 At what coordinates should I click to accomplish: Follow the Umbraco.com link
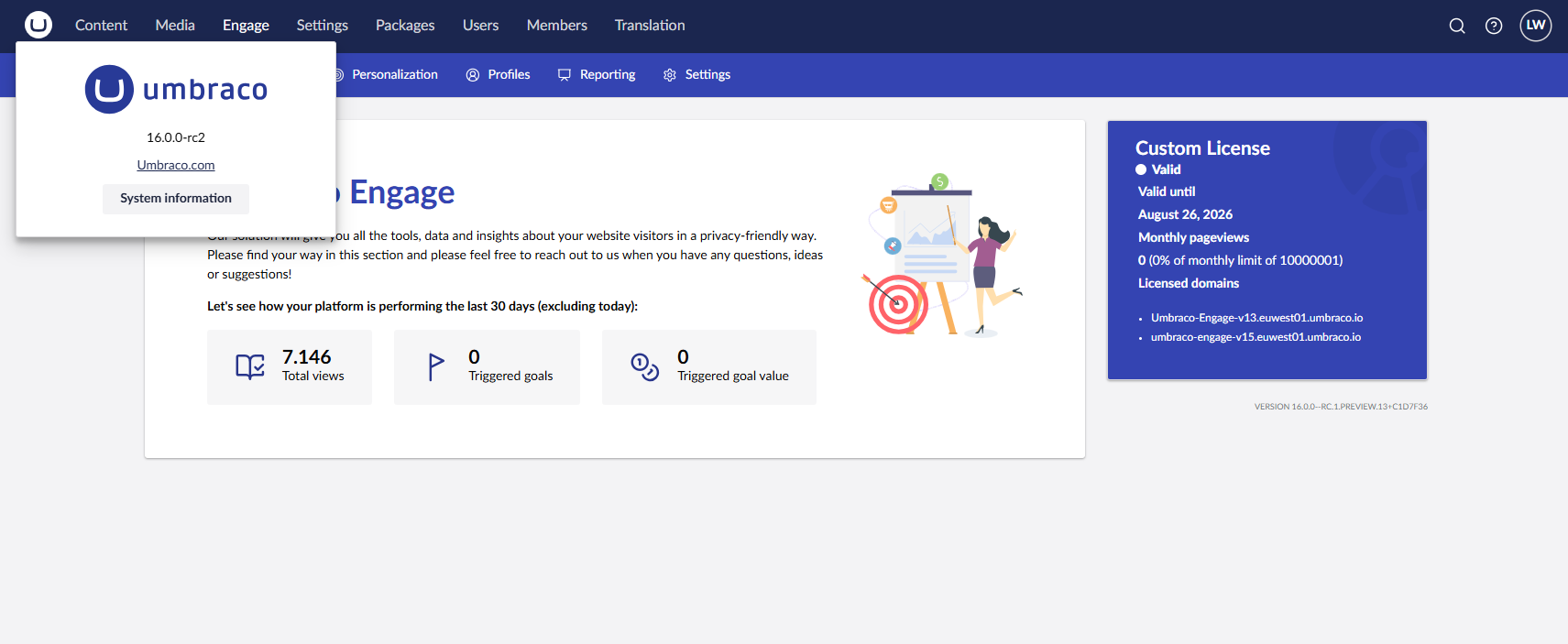176,166
